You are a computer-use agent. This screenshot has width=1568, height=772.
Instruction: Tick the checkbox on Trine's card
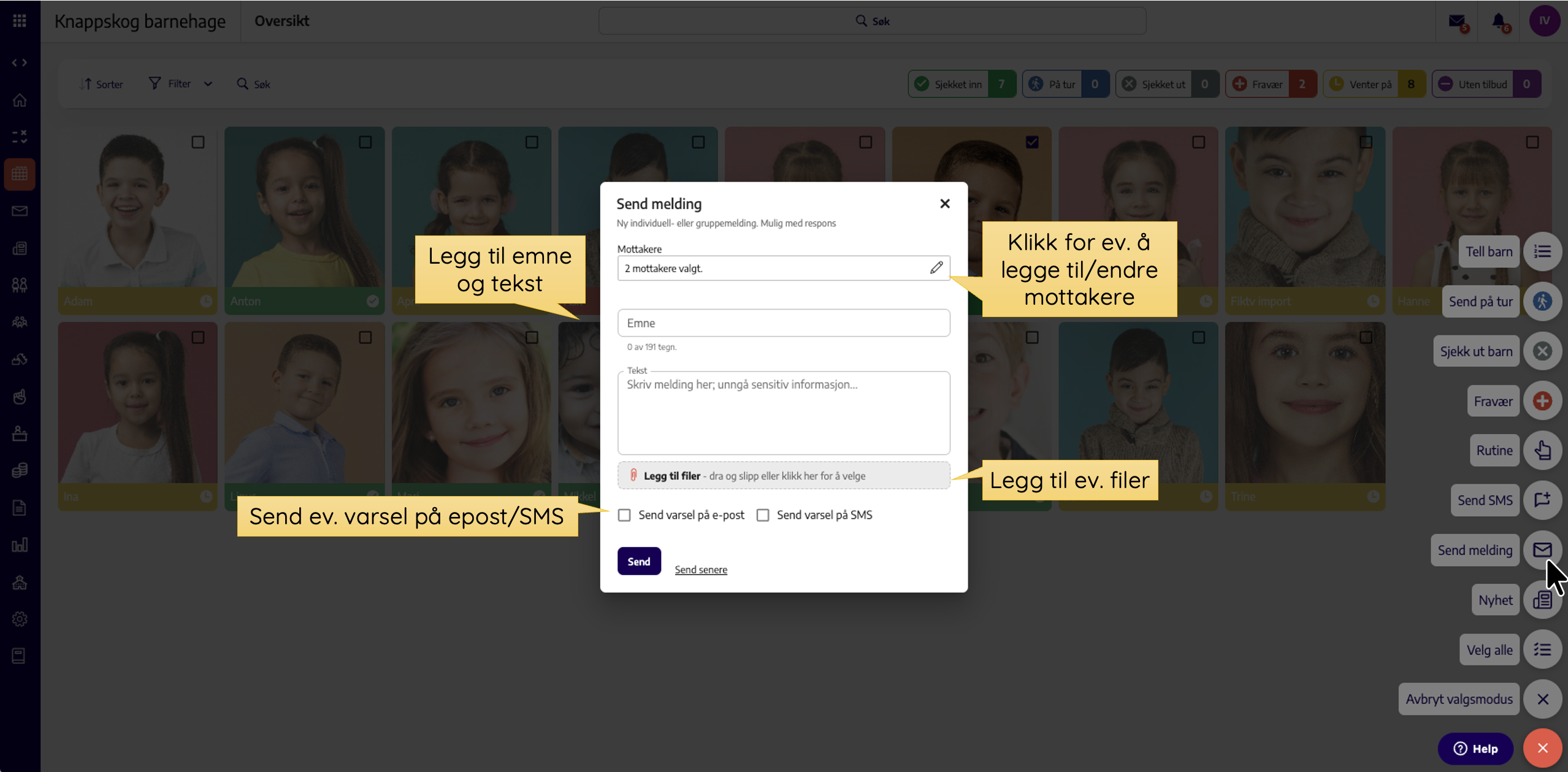[1366, 337]
